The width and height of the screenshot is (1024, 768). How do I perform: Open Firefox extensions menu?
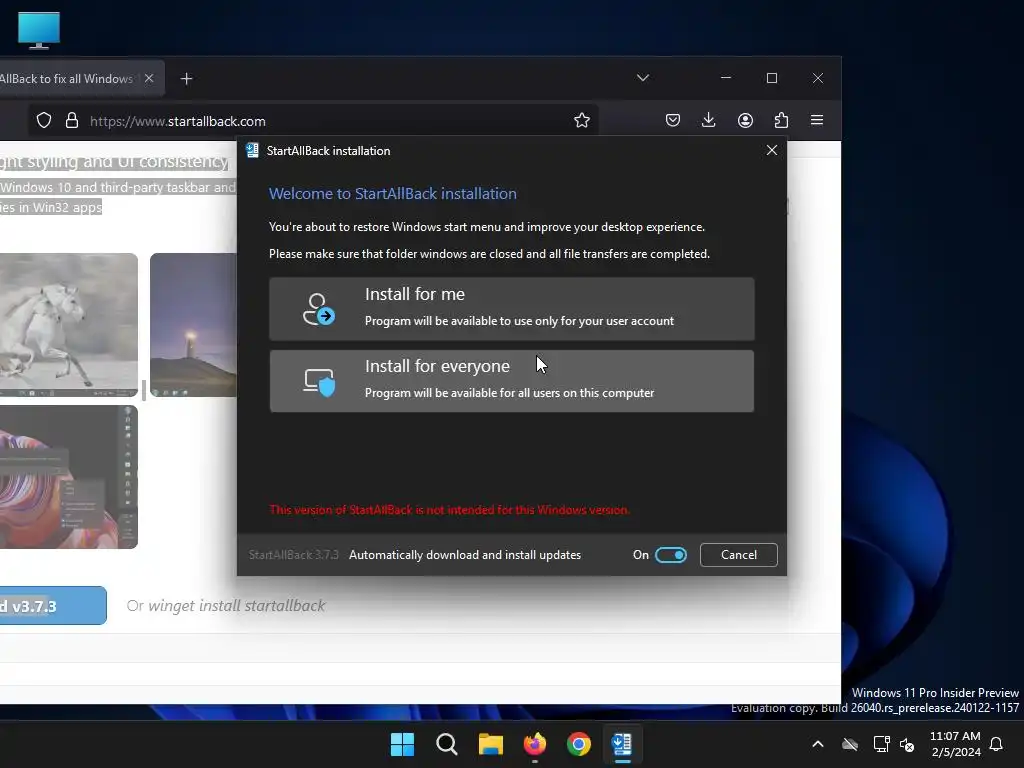(781, 120)
